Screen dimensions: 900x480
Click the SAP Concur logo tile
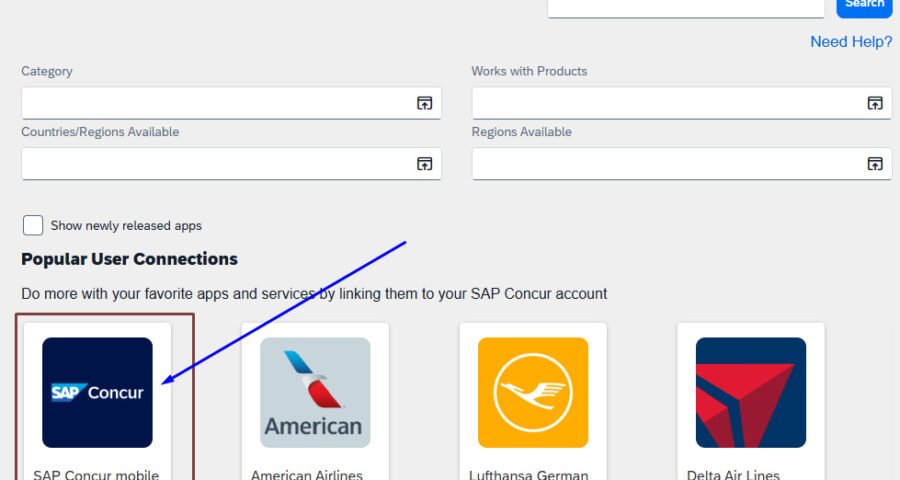click(98, 393)
